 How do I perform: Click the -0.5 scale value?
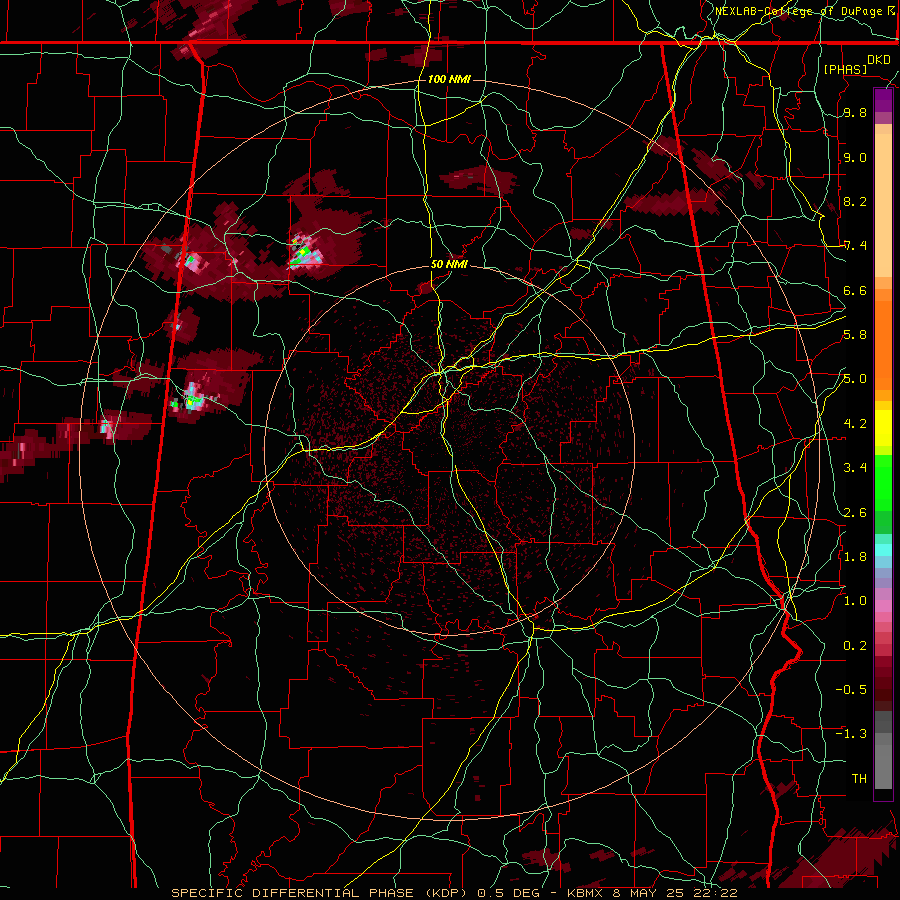click(x=851, y=690)
